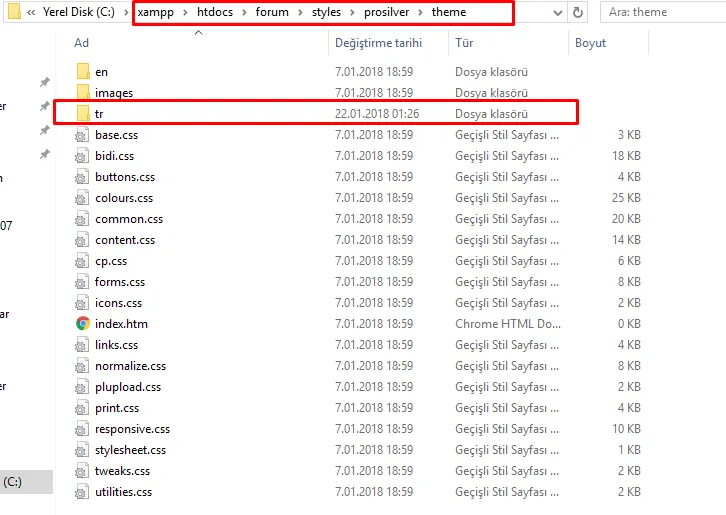Expand chevron after Yerel Disk (C:)
The image size is (726, 515).
126,13
